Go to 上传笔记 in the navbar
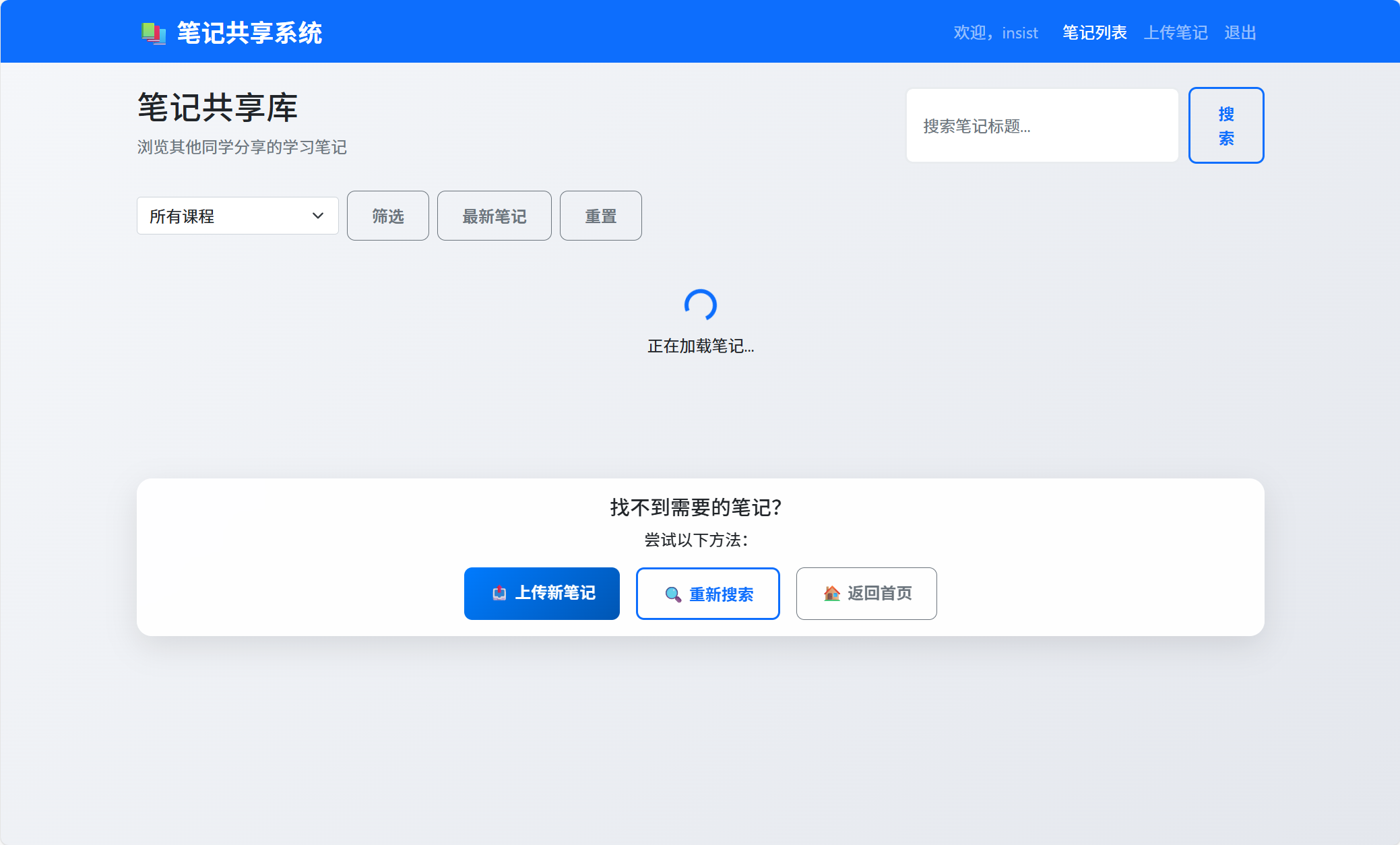1400x845 pixels. point(1176,32)
